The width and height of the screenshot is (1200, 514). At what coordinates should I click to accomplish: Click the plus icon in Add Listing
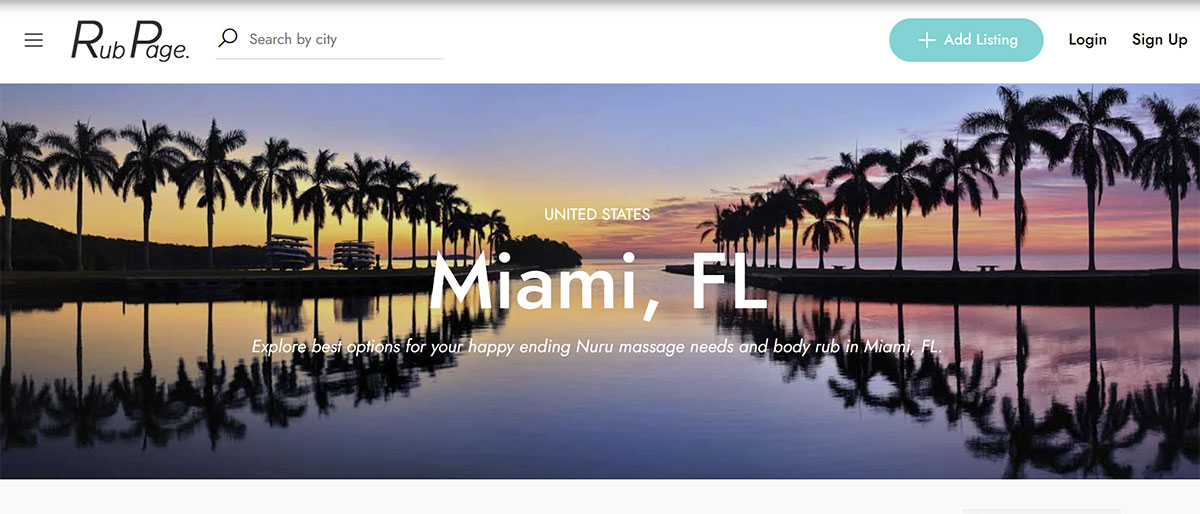pyautogui.click(x=926, y=40)
